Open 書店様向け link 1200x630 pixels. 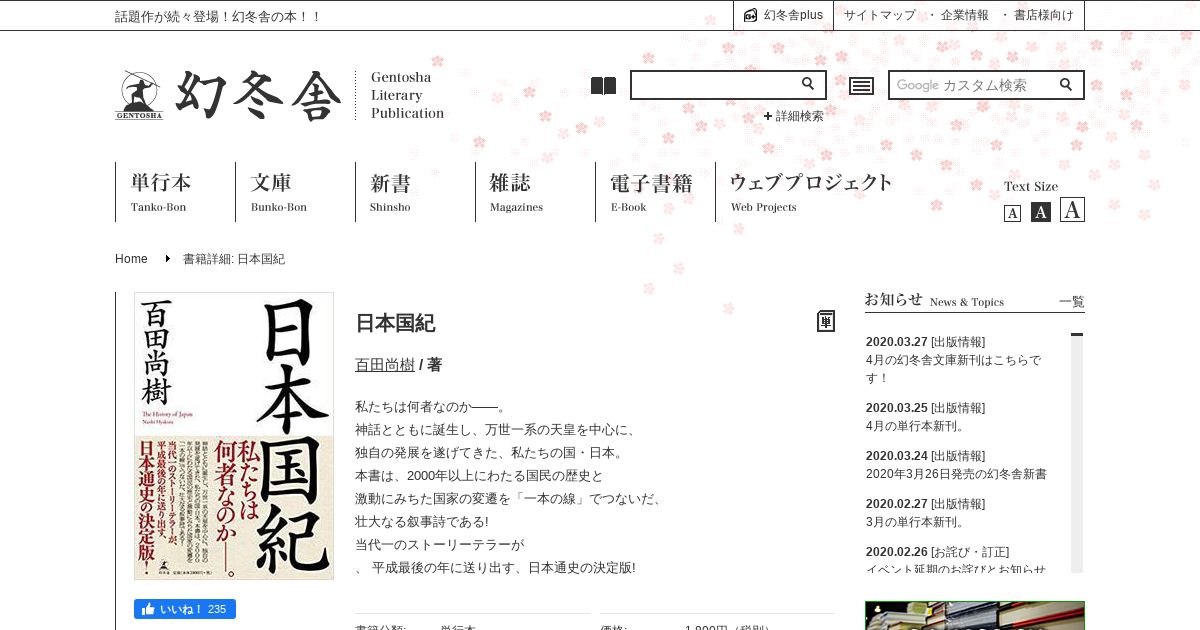click(1043, 15)
